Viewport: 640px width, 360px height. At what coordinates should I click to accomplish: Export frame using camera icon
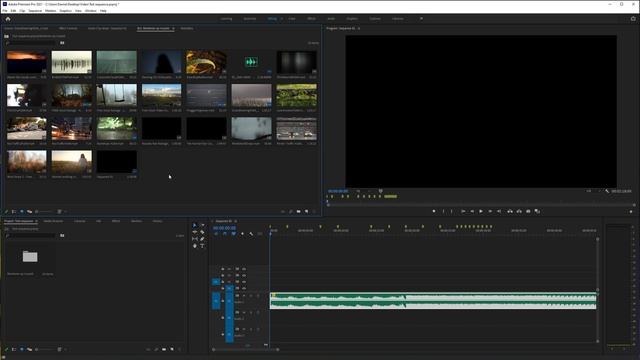[528, 211]
